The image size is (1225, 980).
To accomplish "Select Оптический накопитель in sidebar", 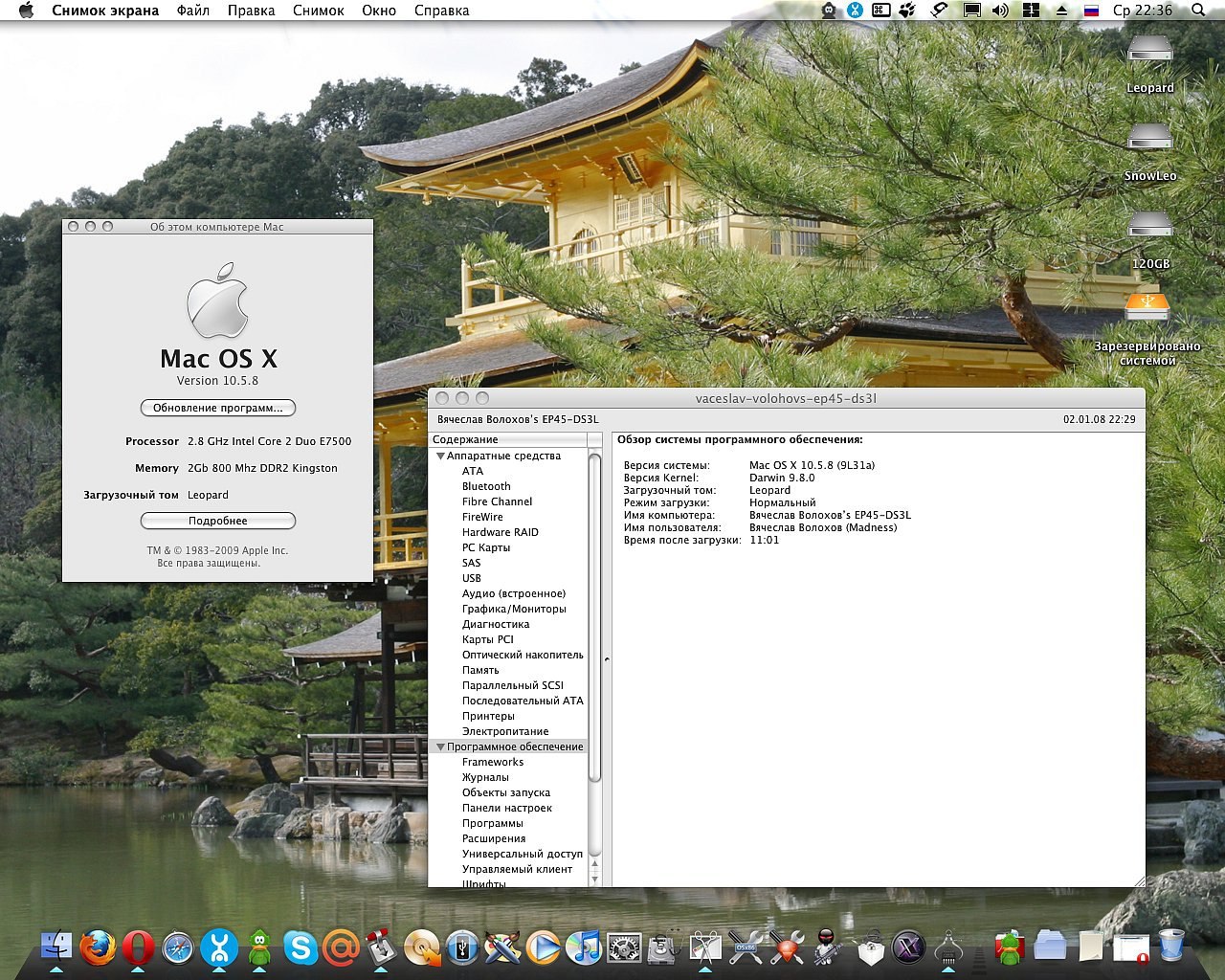I will (x=523, y=655).
